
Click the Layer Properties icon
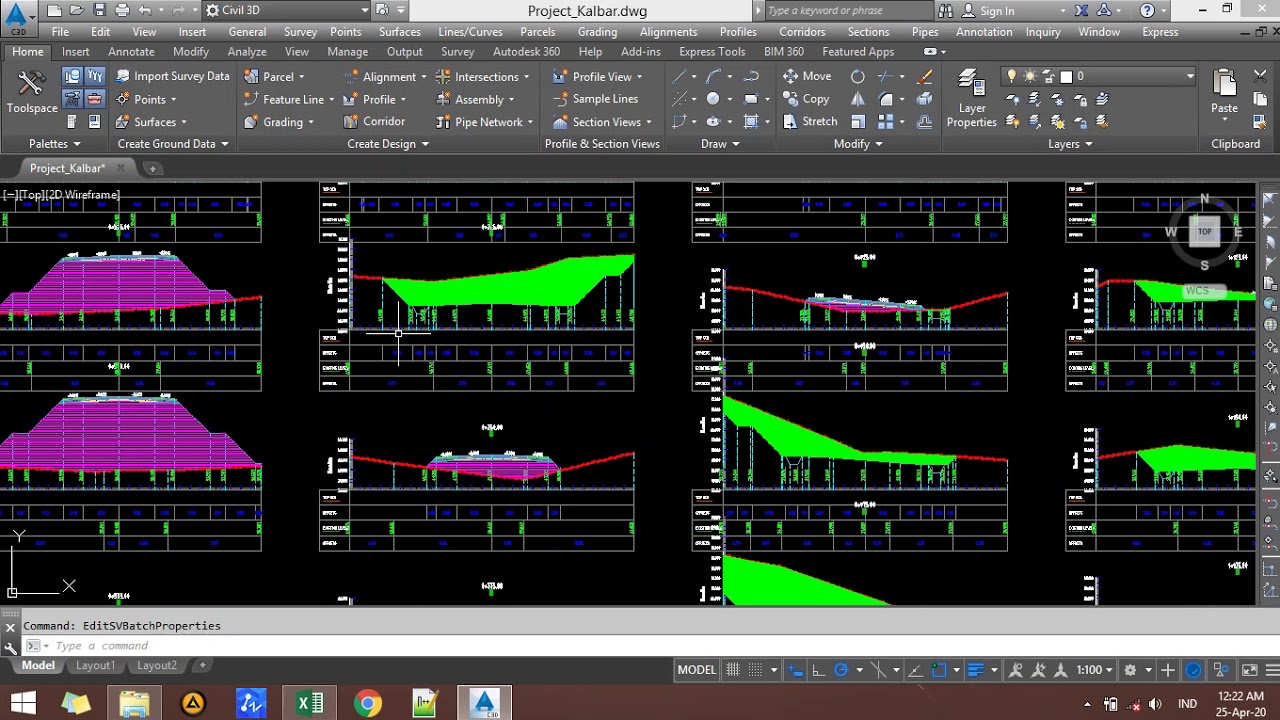pos(970,98)
